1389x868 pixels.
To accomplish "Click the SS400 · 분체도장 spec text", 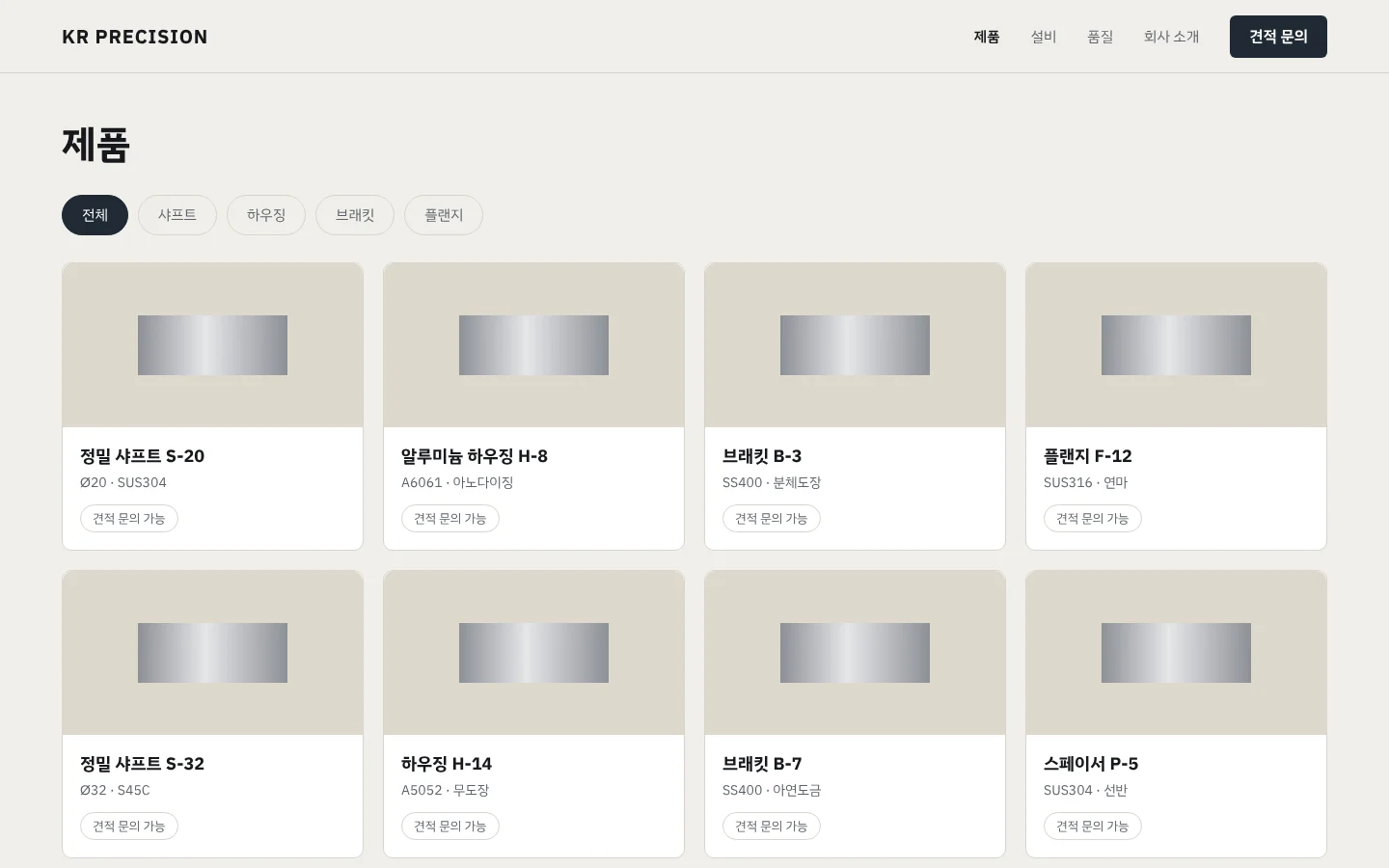I will coord(772,482).
